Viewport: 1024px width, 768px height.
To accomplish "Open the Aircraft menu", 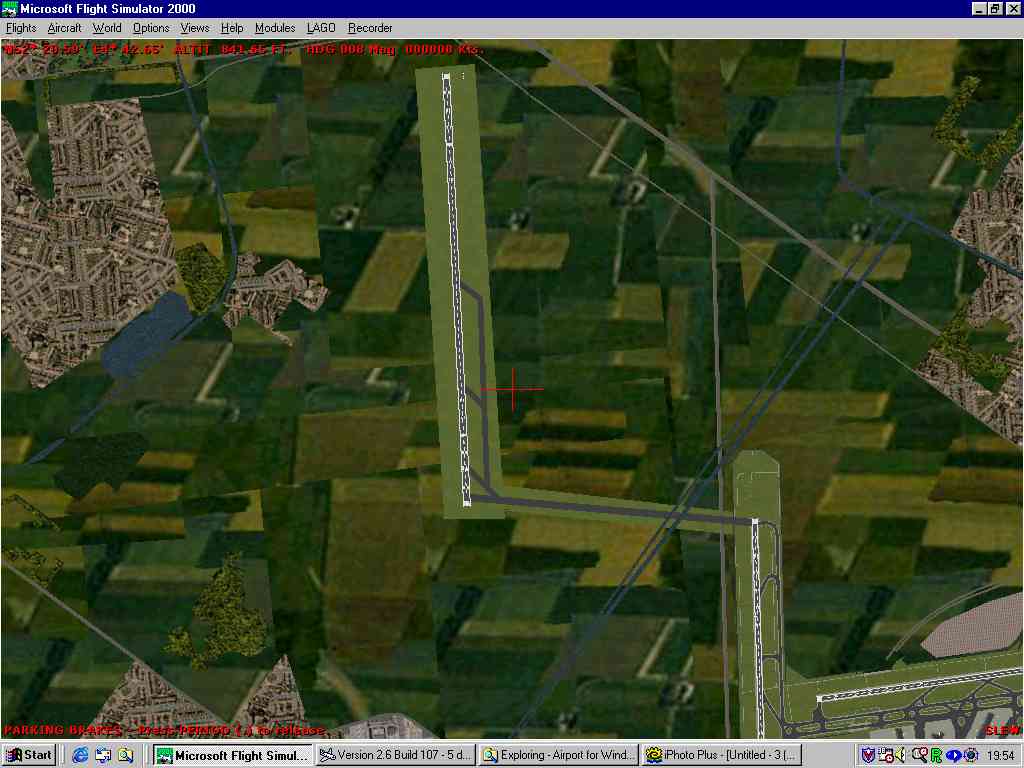I will (x=65, y=28).
